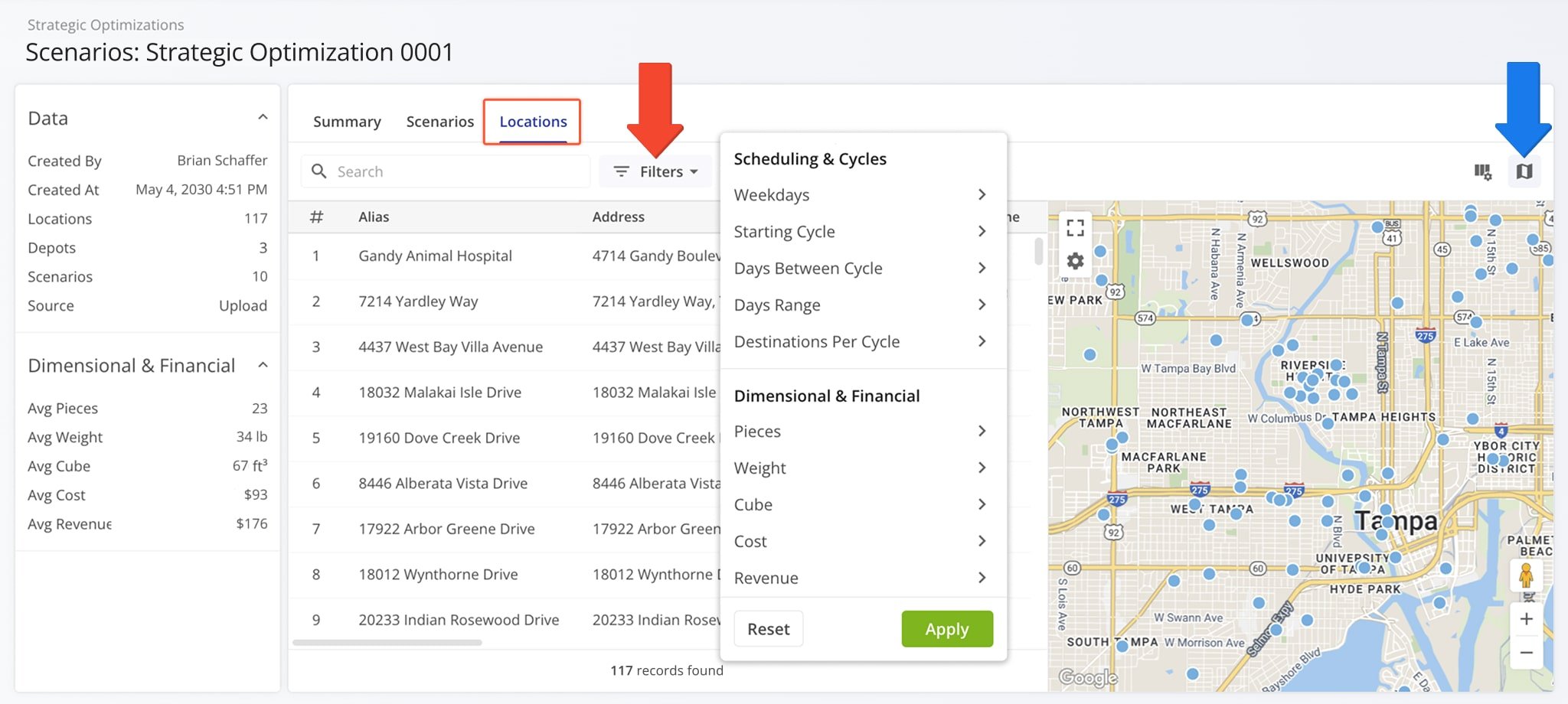Select the Street View pegman
This screenshot has width=1568, height=704.
click(x=1526, y=575)
